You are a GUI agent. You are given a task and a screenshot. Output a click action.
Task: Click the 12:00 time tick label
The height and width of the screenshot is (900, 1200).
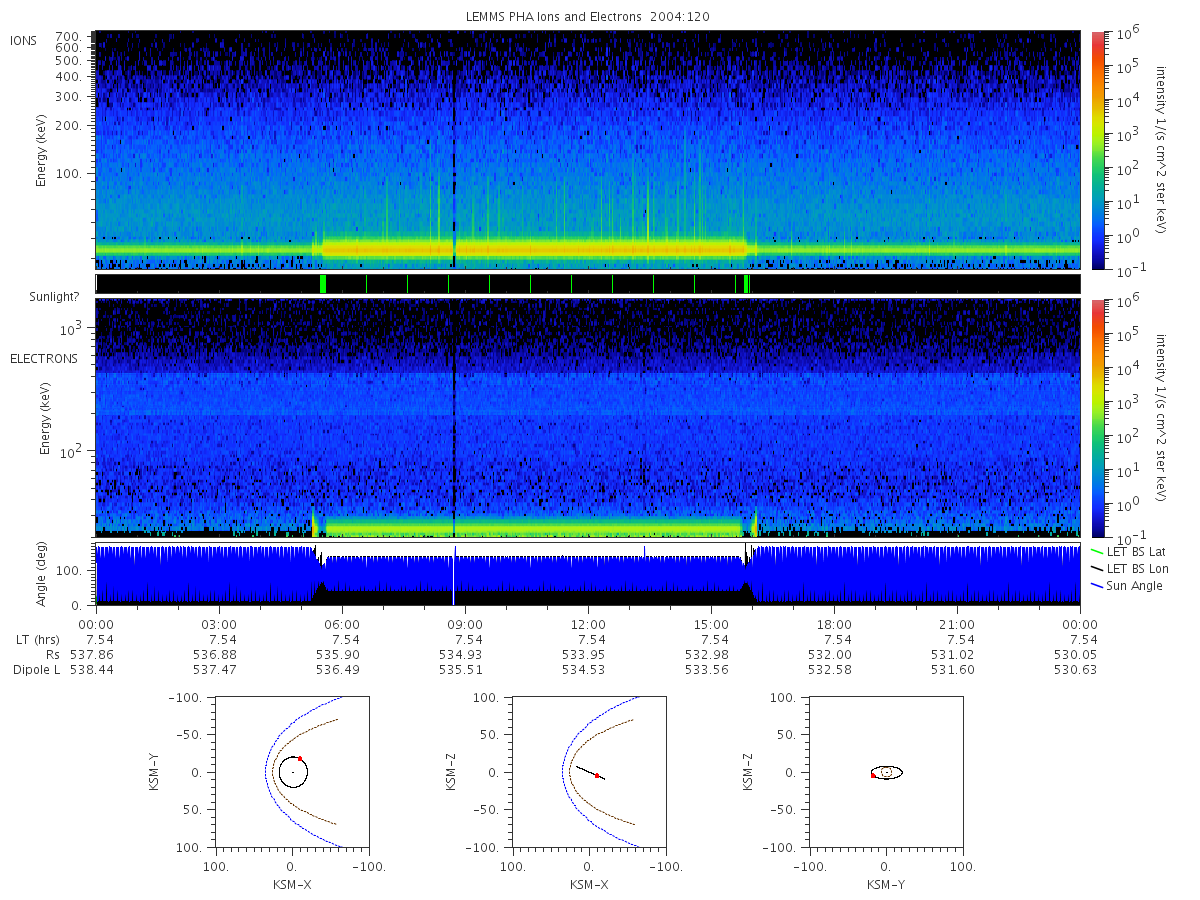588,623
